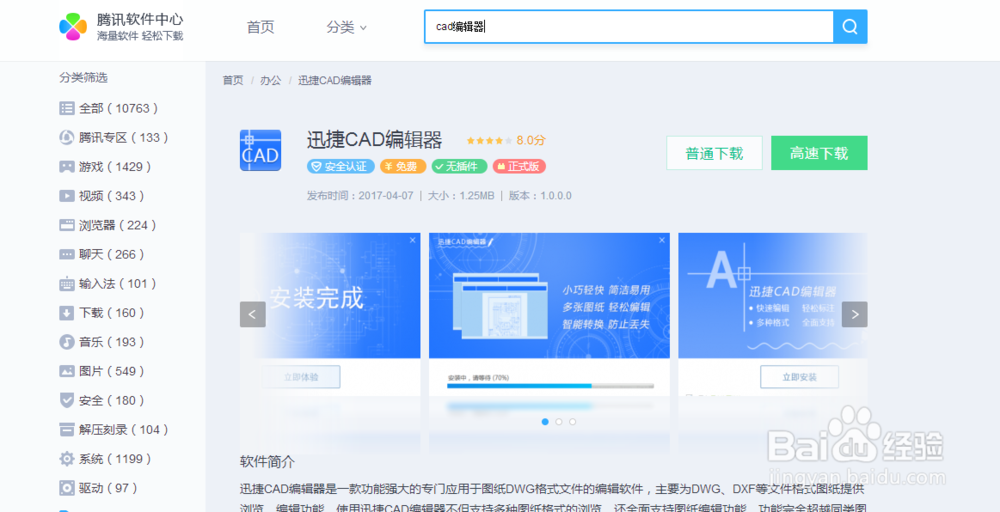Image resolution: width=1000 pixels, height=512 pixels.
Task: Open 首页 breadcrumb link
Action: click(233, 80)
